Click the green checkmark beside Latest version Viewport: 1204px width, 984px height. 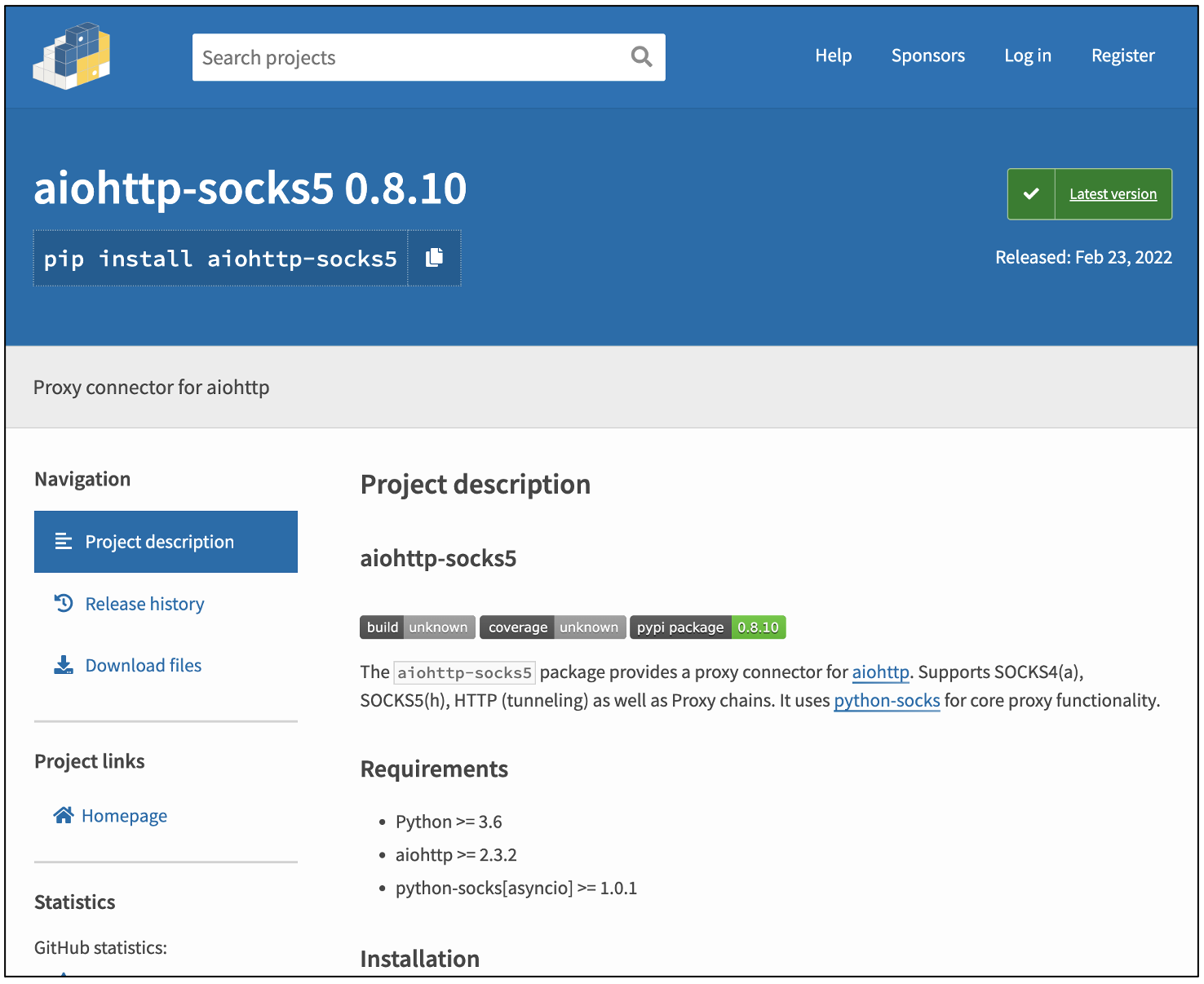pos(1031,194)
